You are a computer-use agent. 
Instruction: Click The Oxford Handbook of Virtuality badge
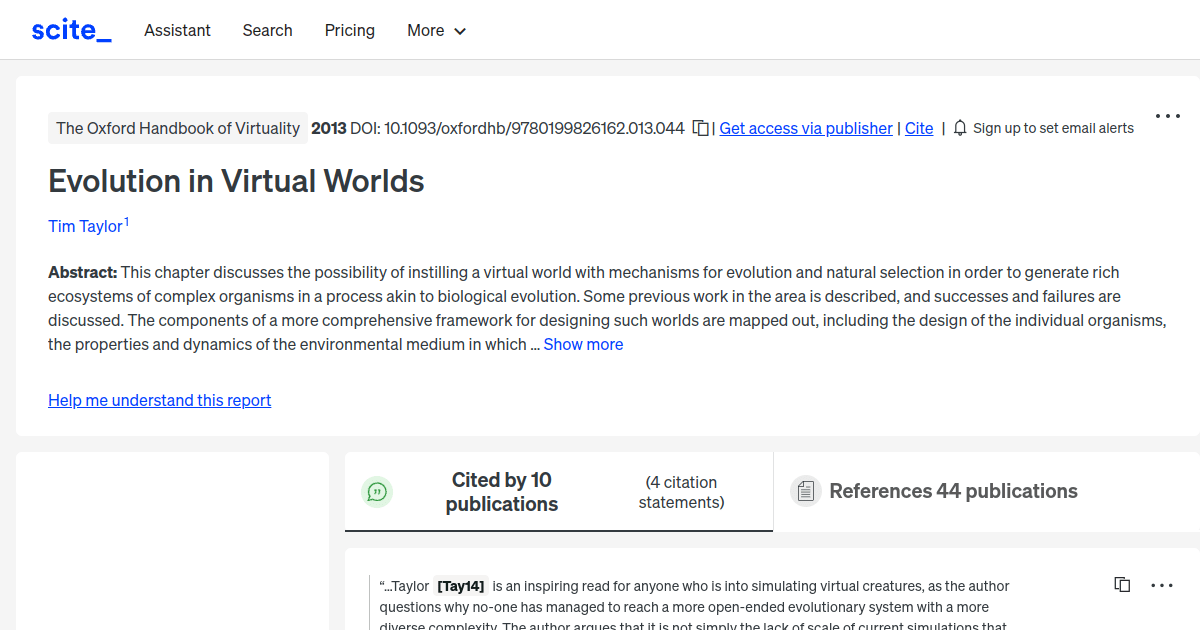click(x=178, y=128)
